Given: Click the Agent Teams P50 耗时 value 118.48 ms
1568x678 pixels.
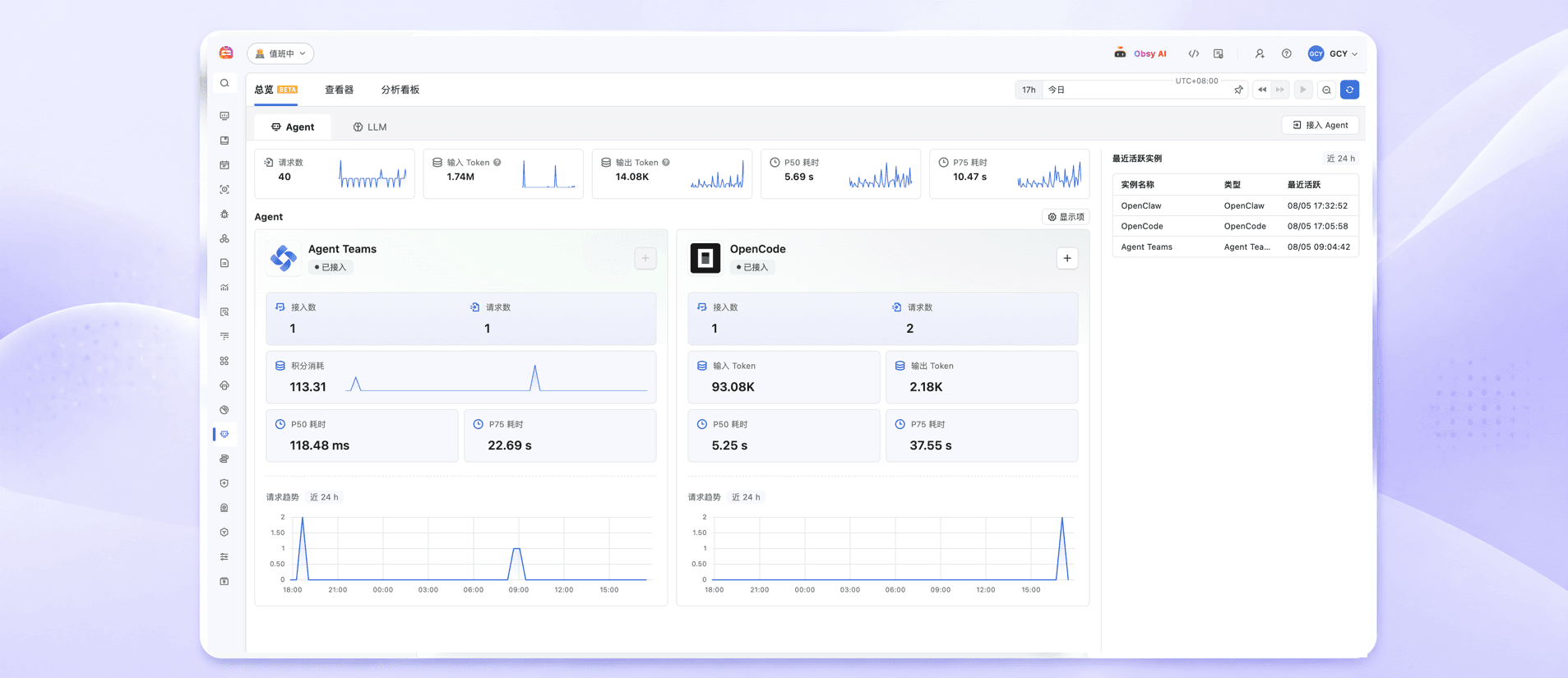Looking at the screenshot, I should [320, 445].
